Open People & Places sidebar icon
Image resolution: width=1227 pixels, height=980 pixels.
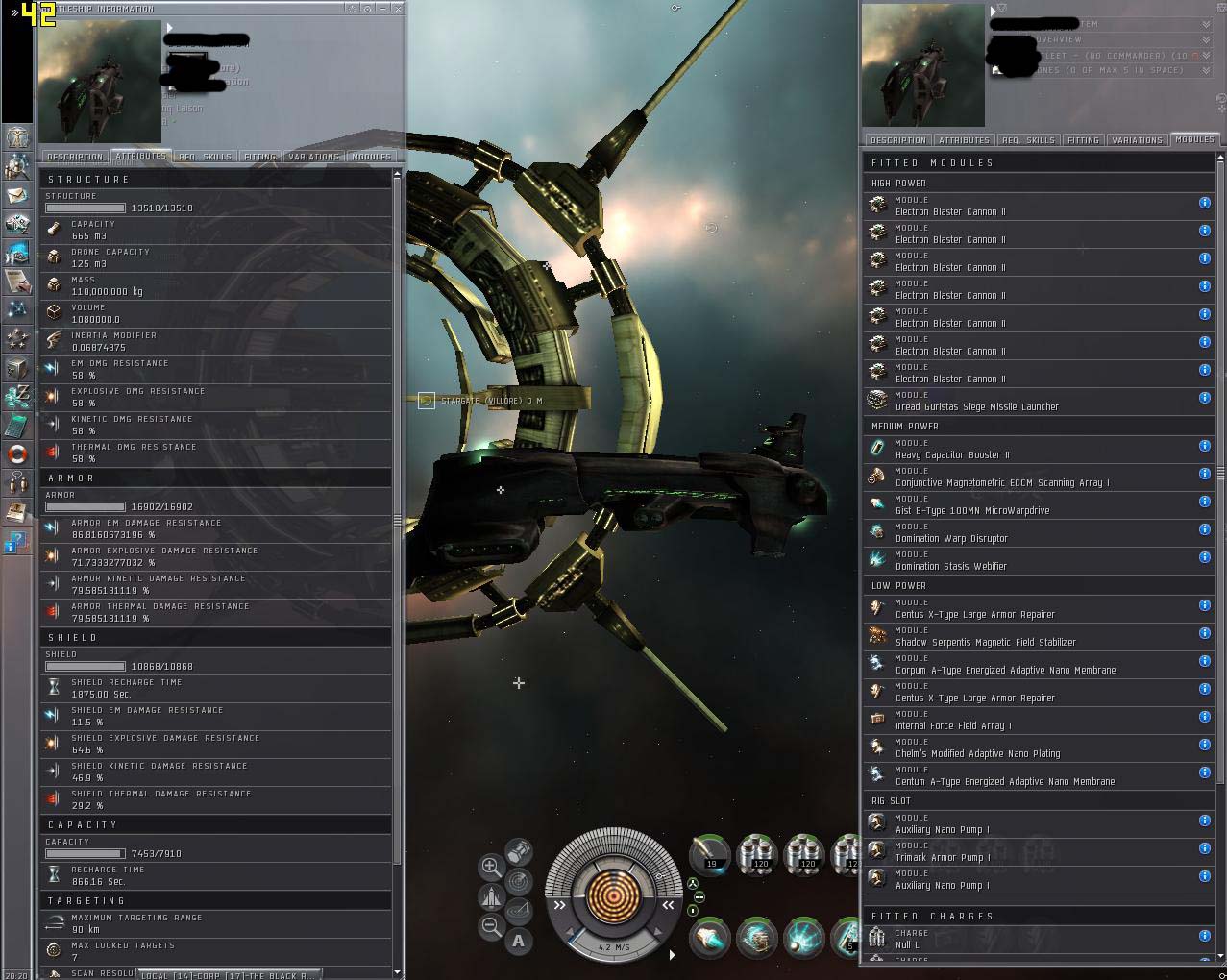coord(17,166)
